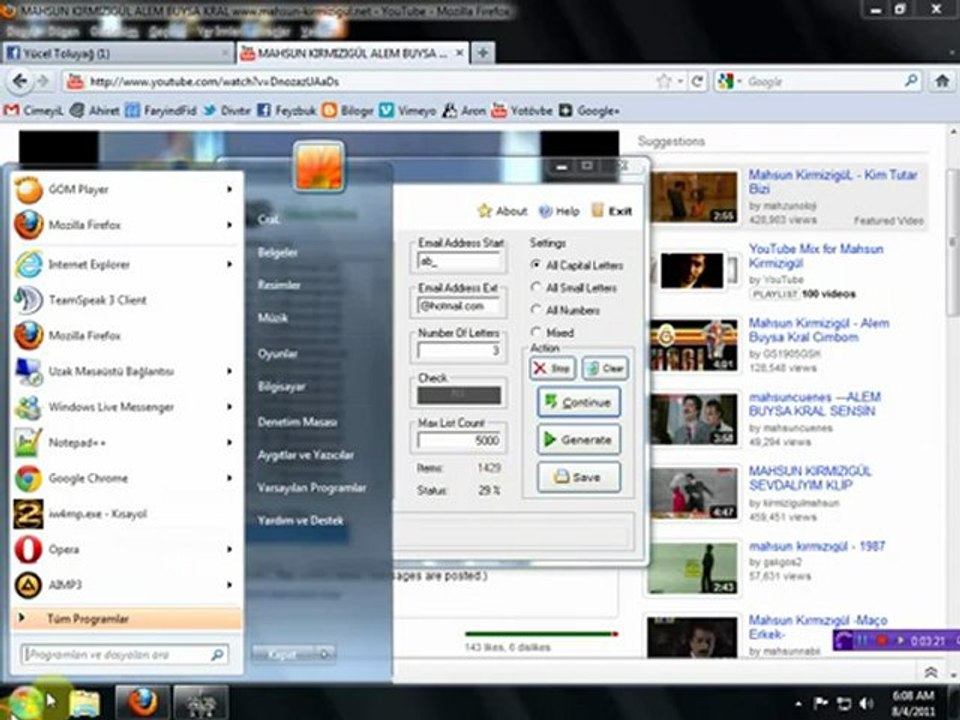This screenshot has height=720, width=960.
Task: Click the user picture in Start menu
Action: coord(319,167)
